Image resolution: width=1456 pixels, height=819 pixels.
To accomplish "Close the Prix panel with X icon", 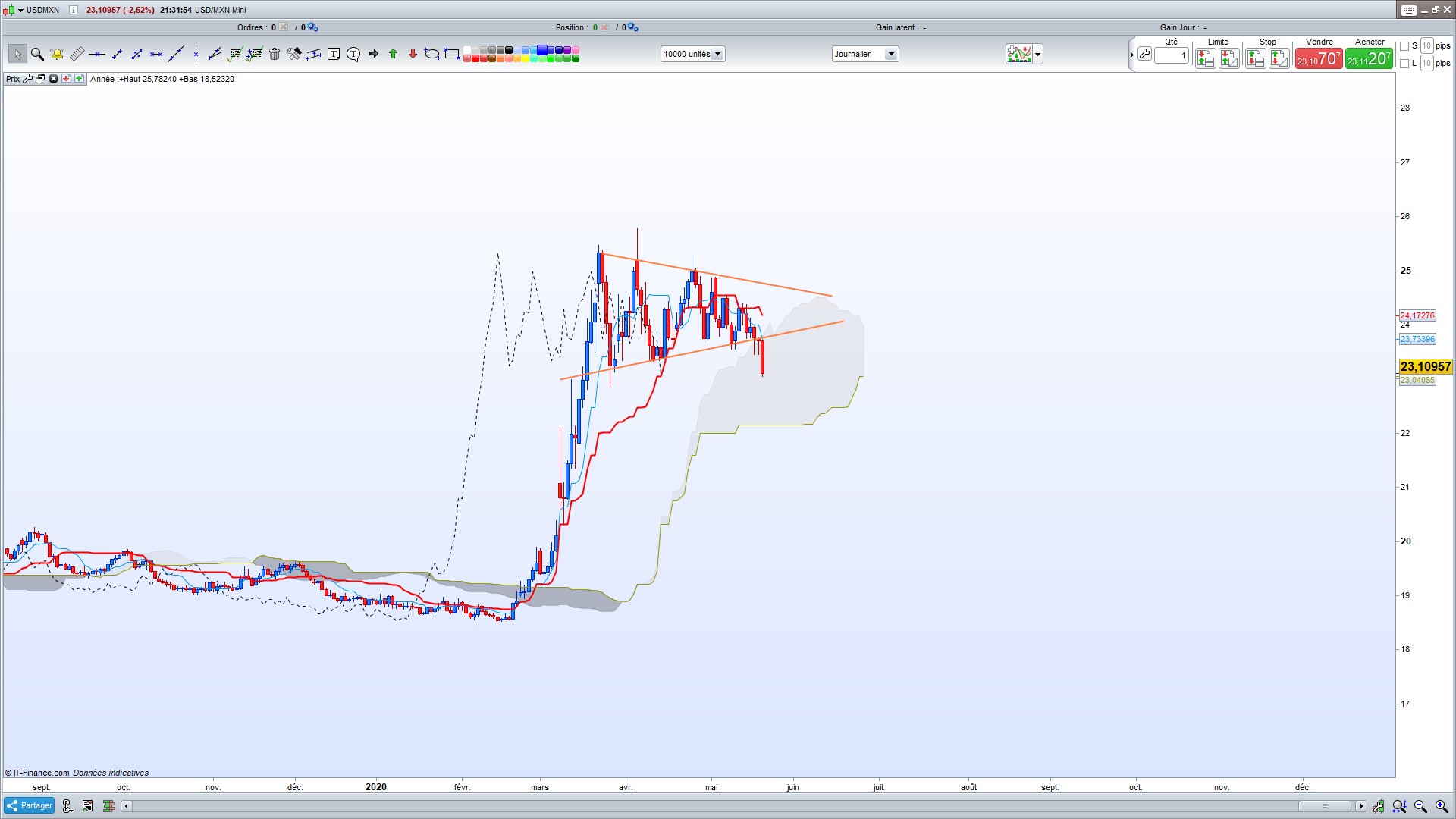I will tap(53, 79).
